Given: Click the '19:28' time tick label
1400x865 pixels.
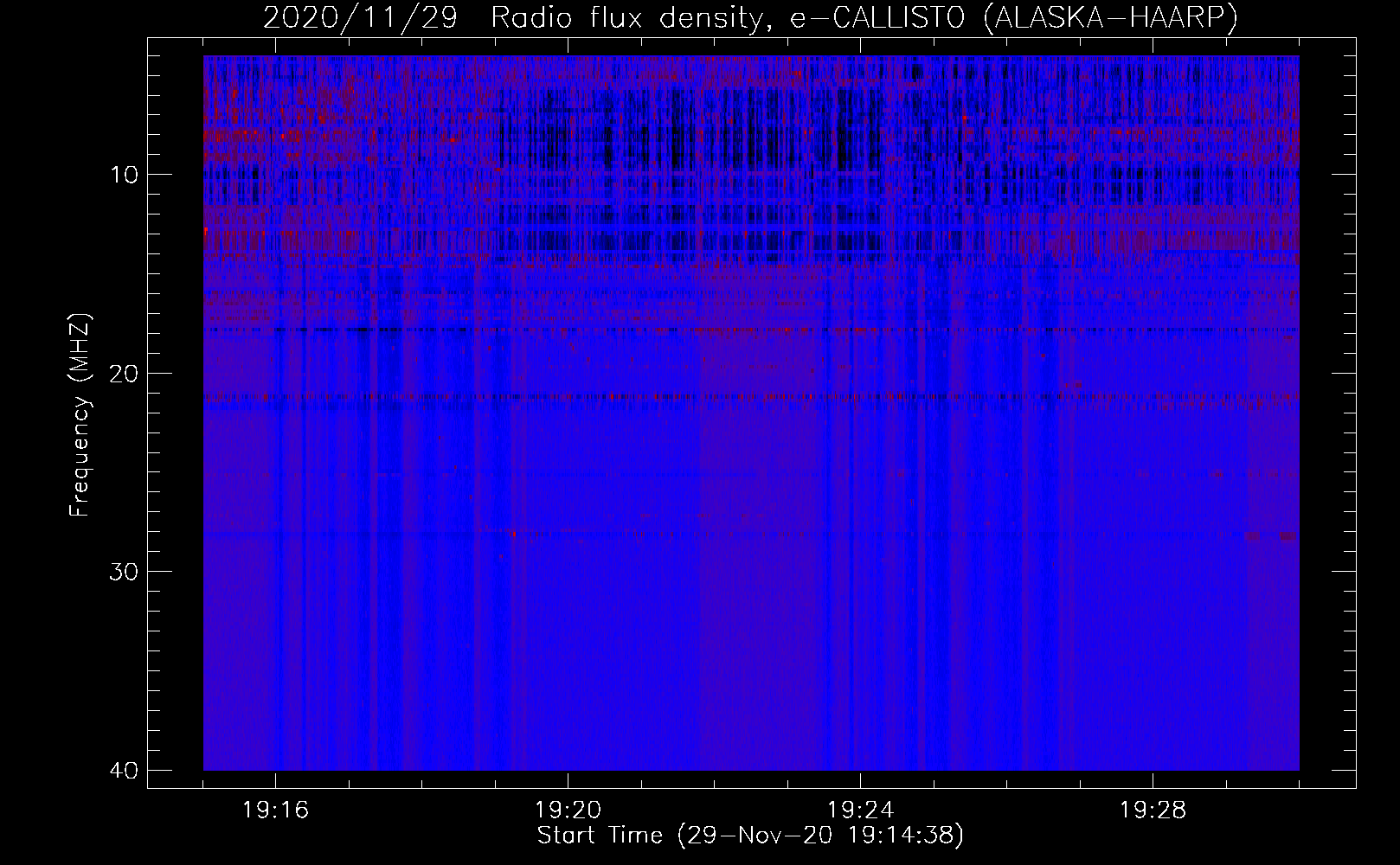Looking at the screenshot, I should click(x=1153, y=811).
